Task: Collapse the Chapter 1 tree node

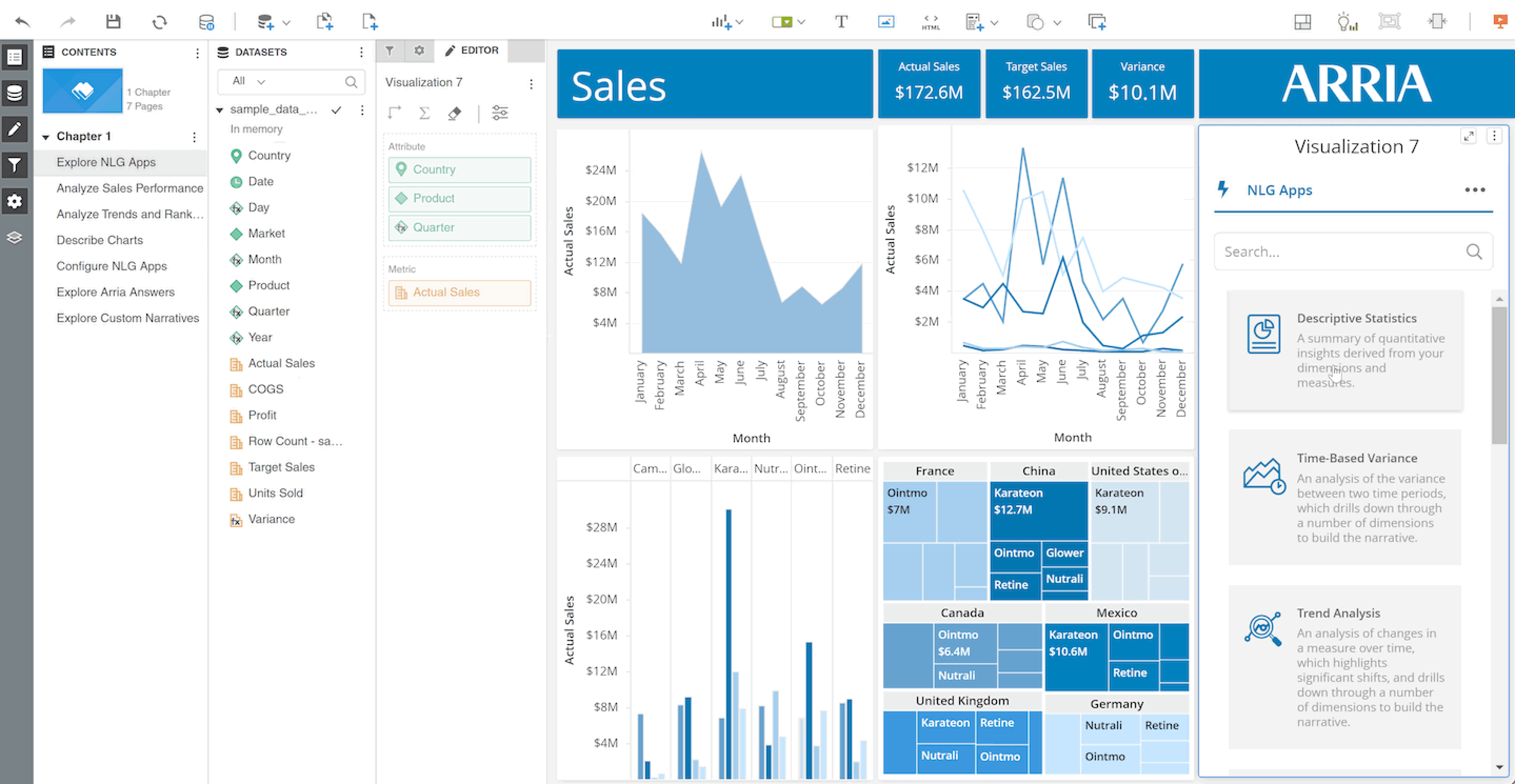Action: 45,137
